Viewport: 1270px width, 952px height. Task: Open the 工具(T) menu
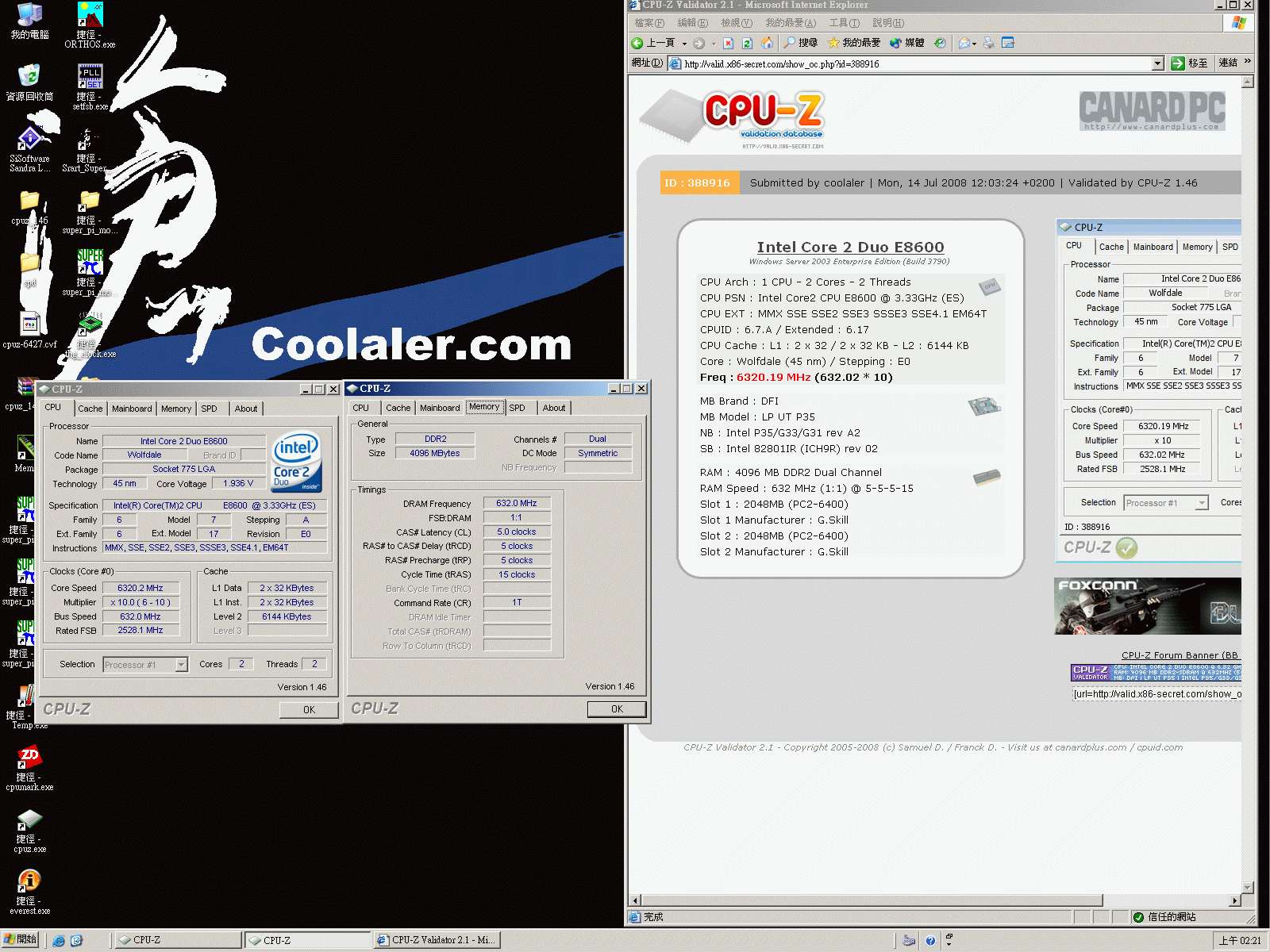[845, 23]
